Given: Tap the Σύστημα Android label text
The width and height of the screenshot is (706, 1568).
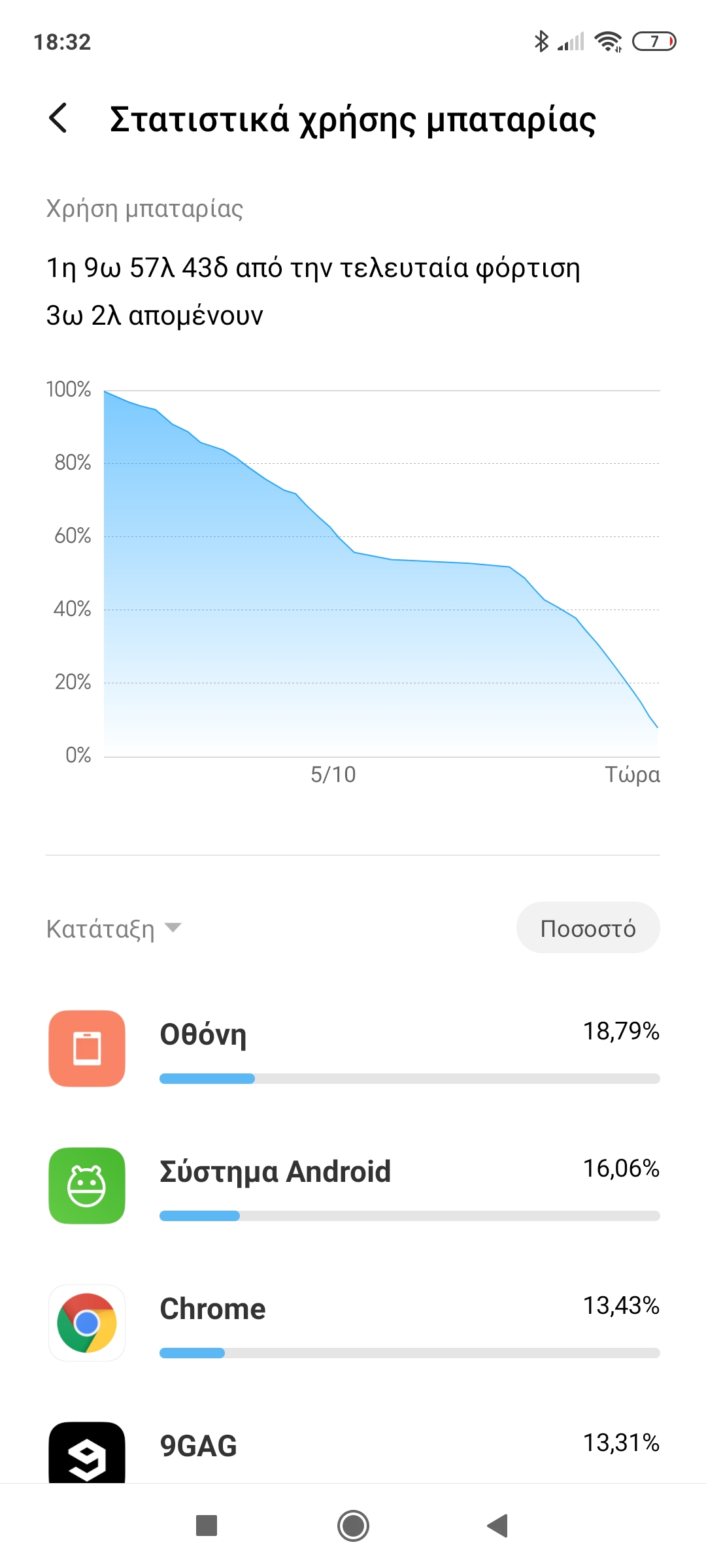Looking at the screenshot, I should point(275,1172).
